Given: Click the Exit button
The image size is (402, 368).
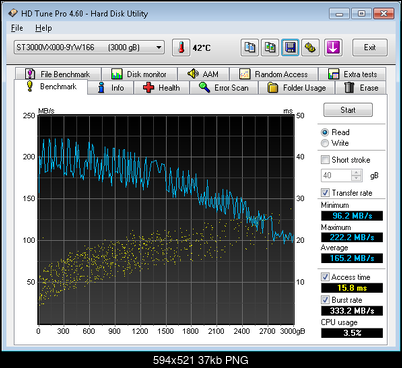Looking at the screenshot, I should (x=370, y=47).
